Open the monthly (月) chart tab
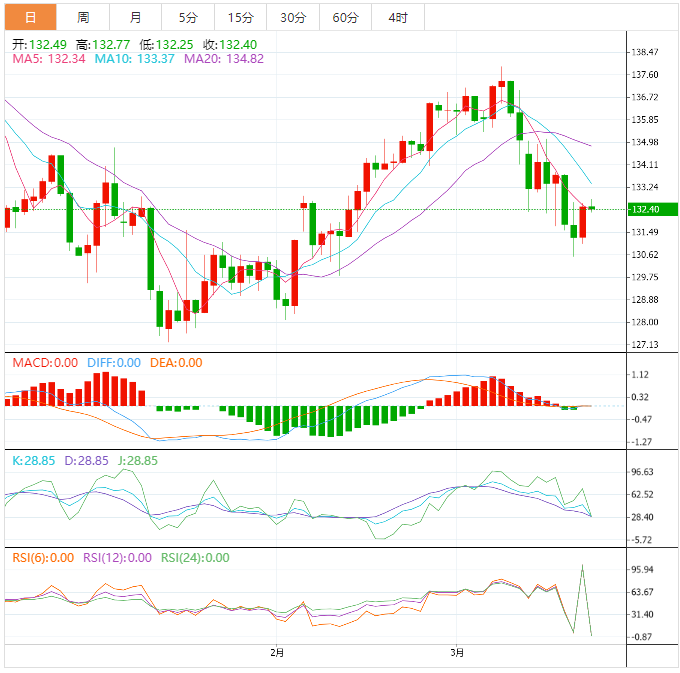 pos(135,17)
